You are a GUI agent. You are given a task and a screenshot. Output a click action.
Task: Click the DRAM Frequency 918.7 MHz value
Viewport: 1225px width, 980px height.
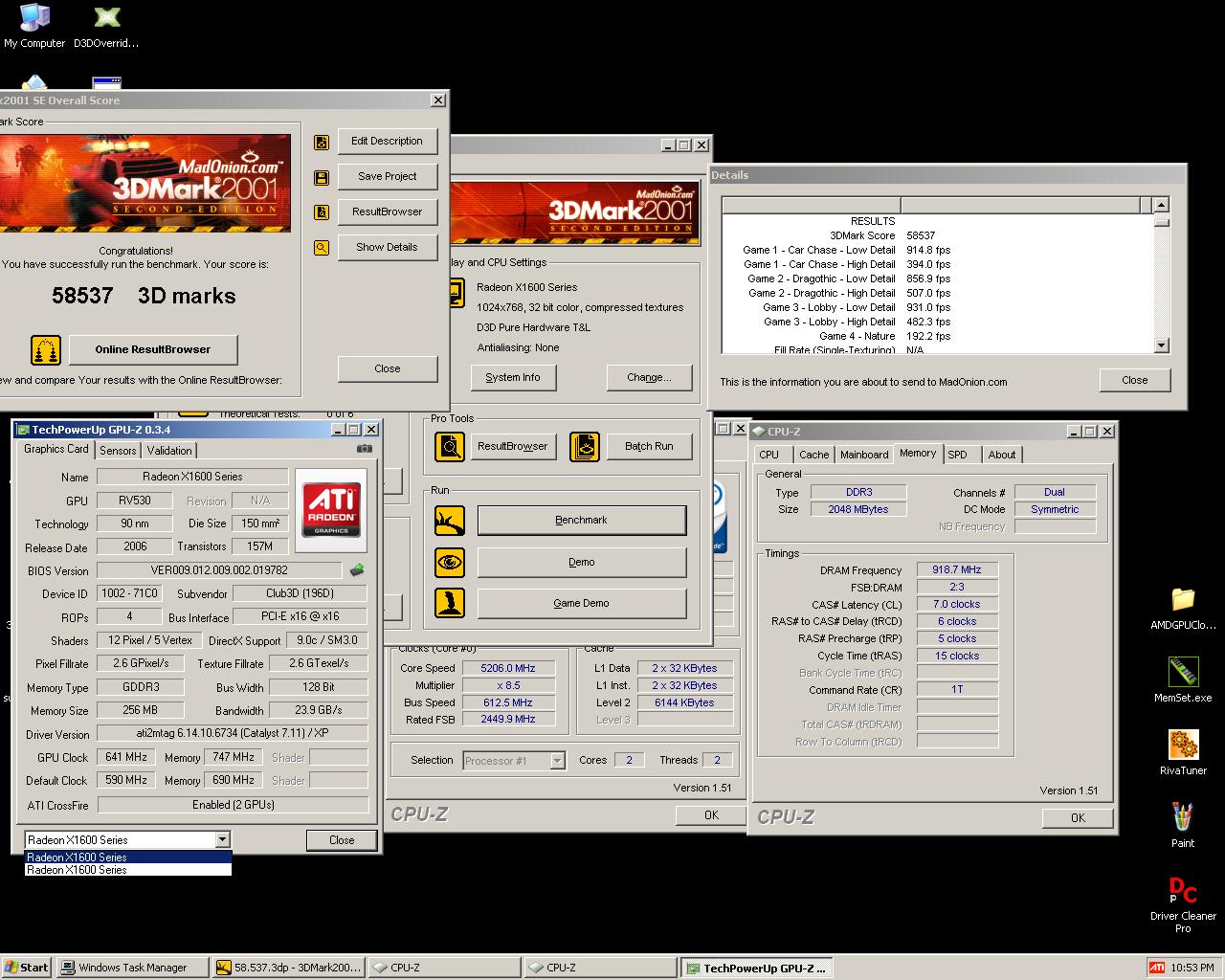[x=957, y=569]
